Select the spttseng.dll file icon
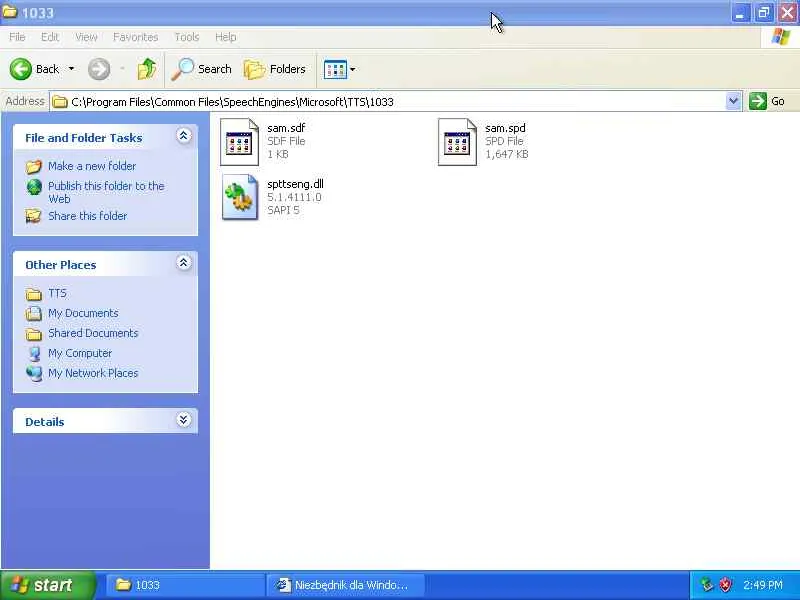Image resolution: width=800 pixels, height=600 pixels. coord(239,197)
